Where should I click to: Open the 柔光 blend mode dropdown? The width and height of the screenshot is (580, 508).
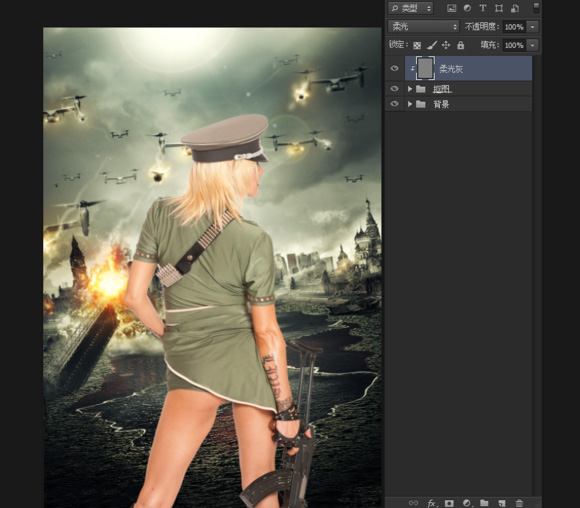tap(424, 27)
